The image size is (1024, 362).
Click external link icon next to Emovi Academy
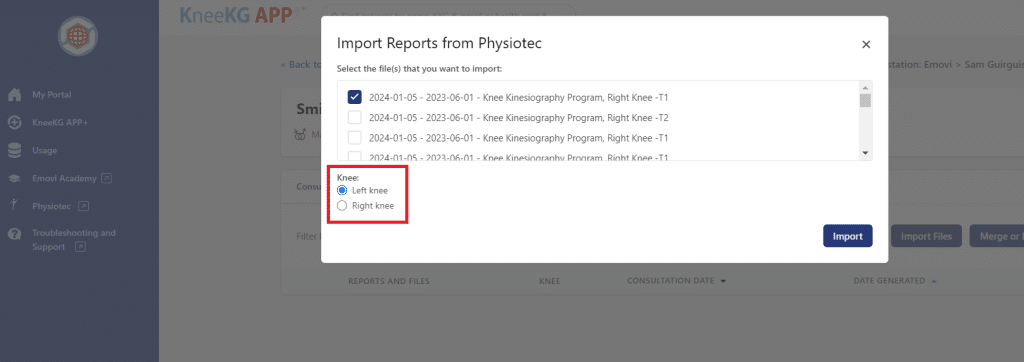point(107,178)
